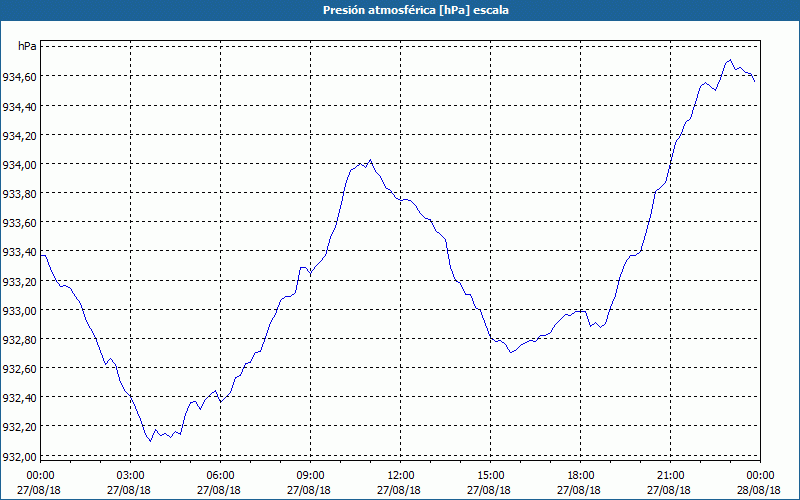Click the 09:00 time axis label
The width and height of the screenshot is (800, 500).
(x=311, y=475)
